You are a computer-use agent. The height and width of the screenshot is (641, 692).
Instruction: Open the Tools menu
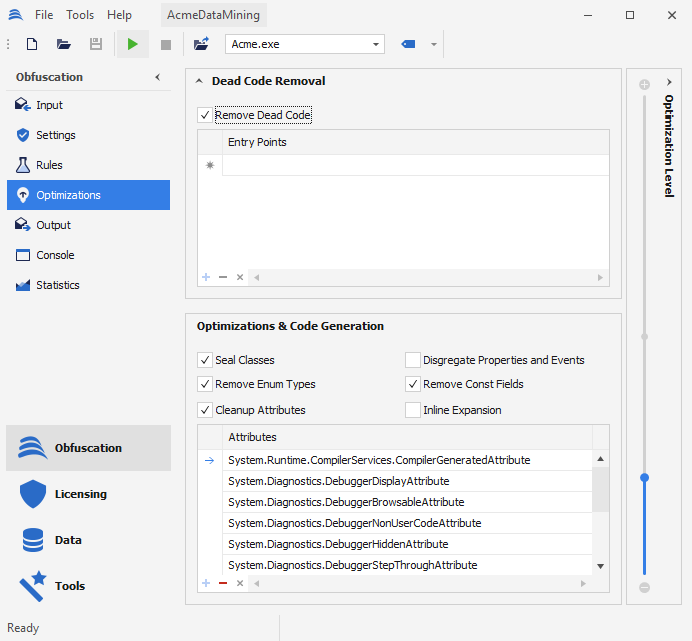80,15
